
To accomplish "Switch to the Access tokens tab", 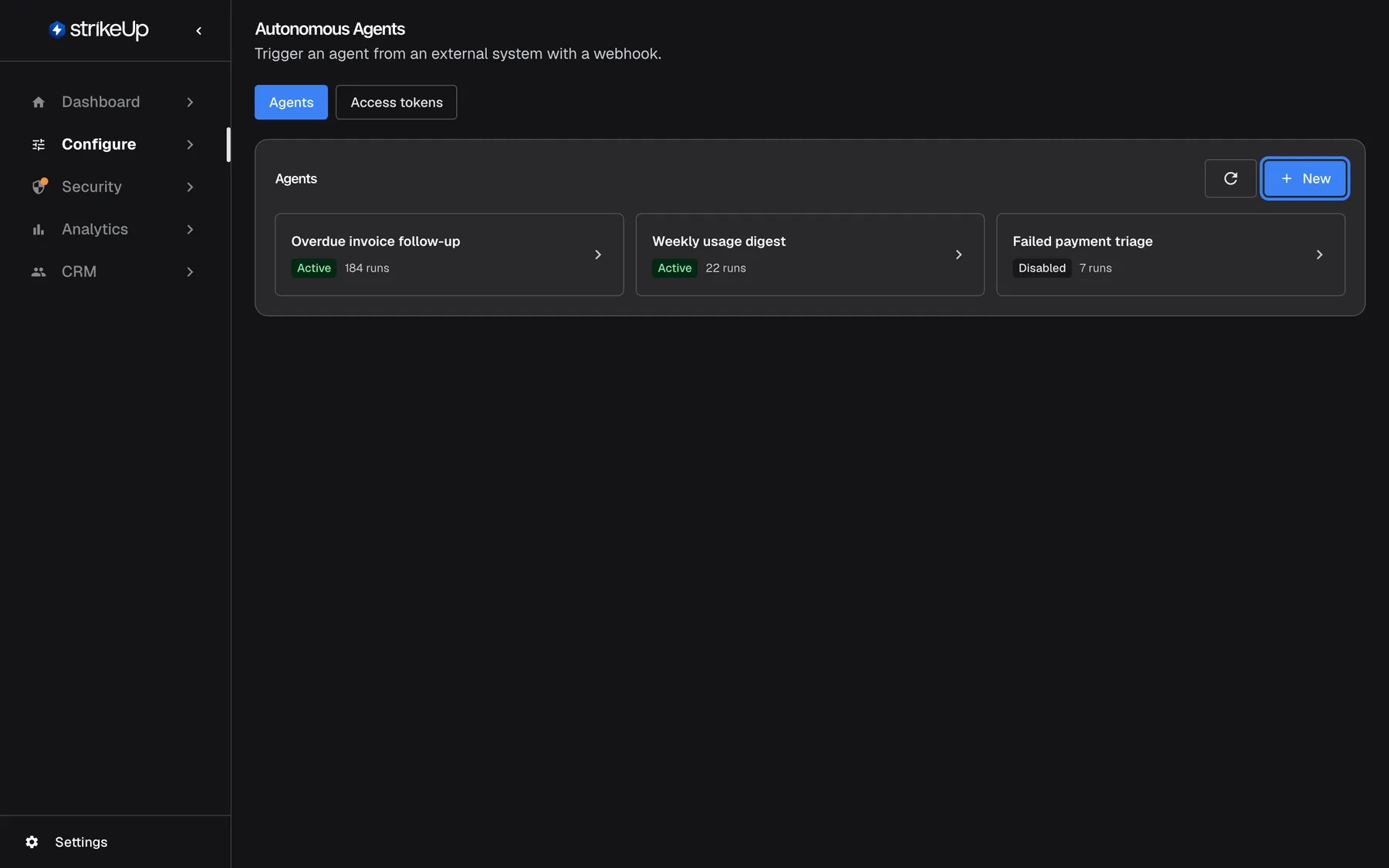I will [x=397, y=102].
